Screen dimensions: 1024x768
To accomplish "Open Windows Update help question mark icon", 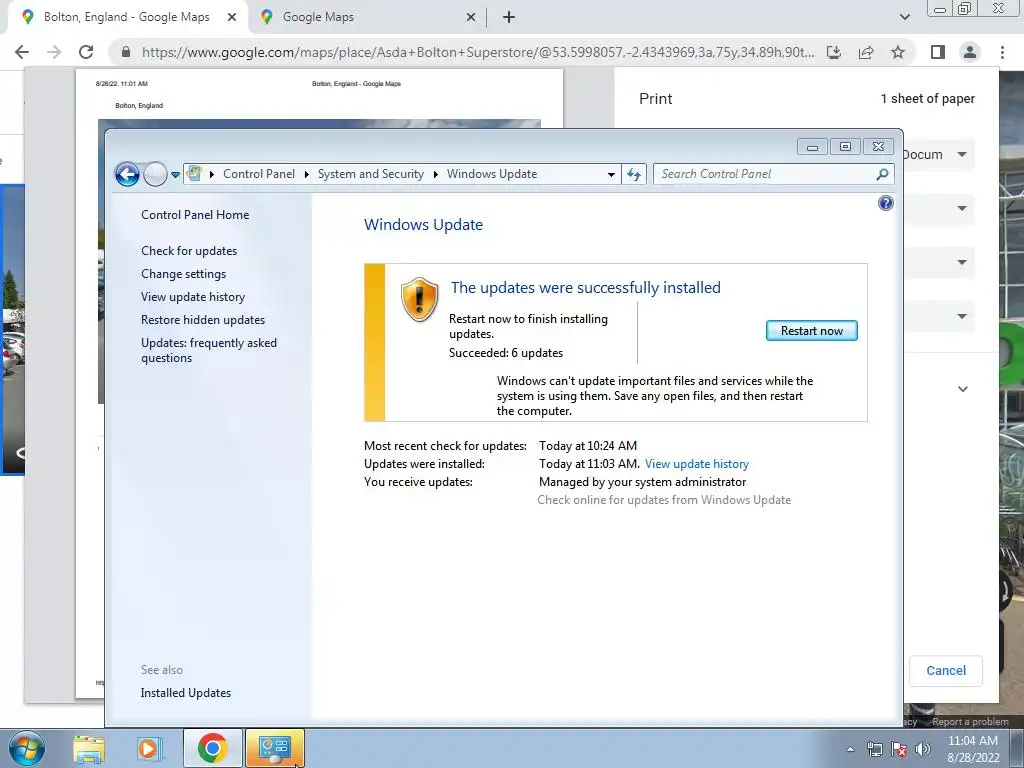I will pos(886,203).
